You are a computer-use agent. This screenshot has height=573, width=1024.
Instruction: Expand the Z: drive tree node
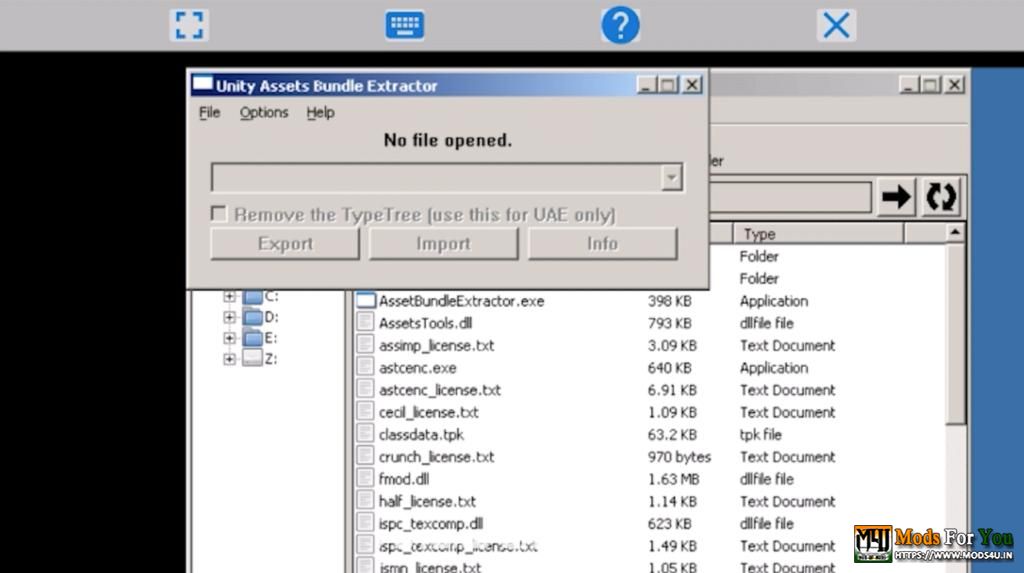coord(229,359)
